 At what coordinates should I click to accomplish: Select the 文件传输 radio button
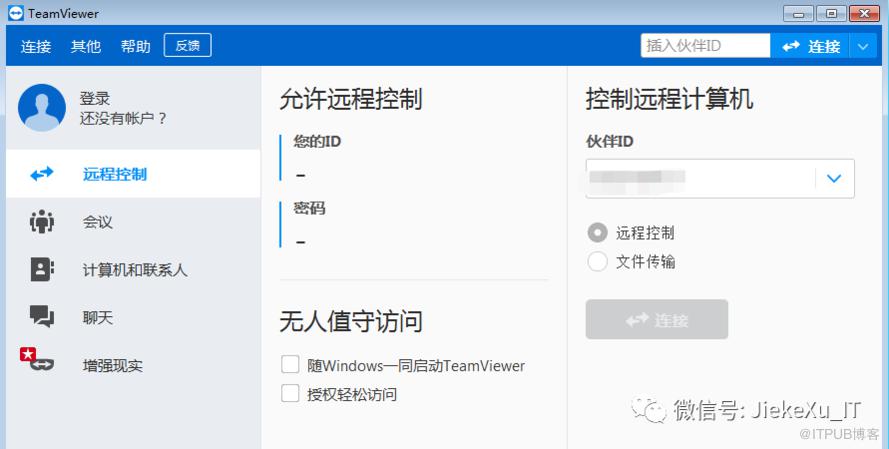pos(597,261)
